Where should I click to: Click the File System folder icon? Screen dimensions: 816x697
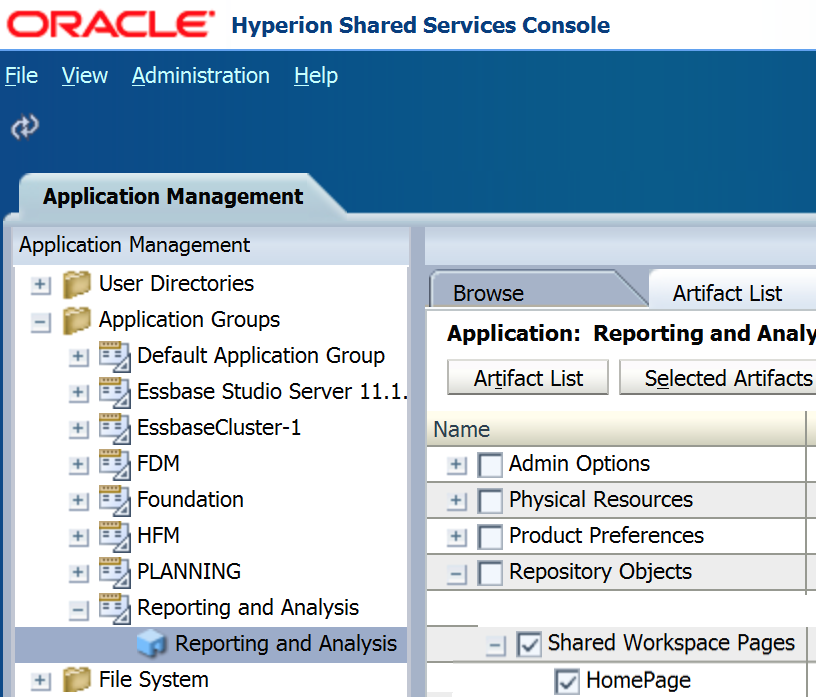tap(77, 680)
